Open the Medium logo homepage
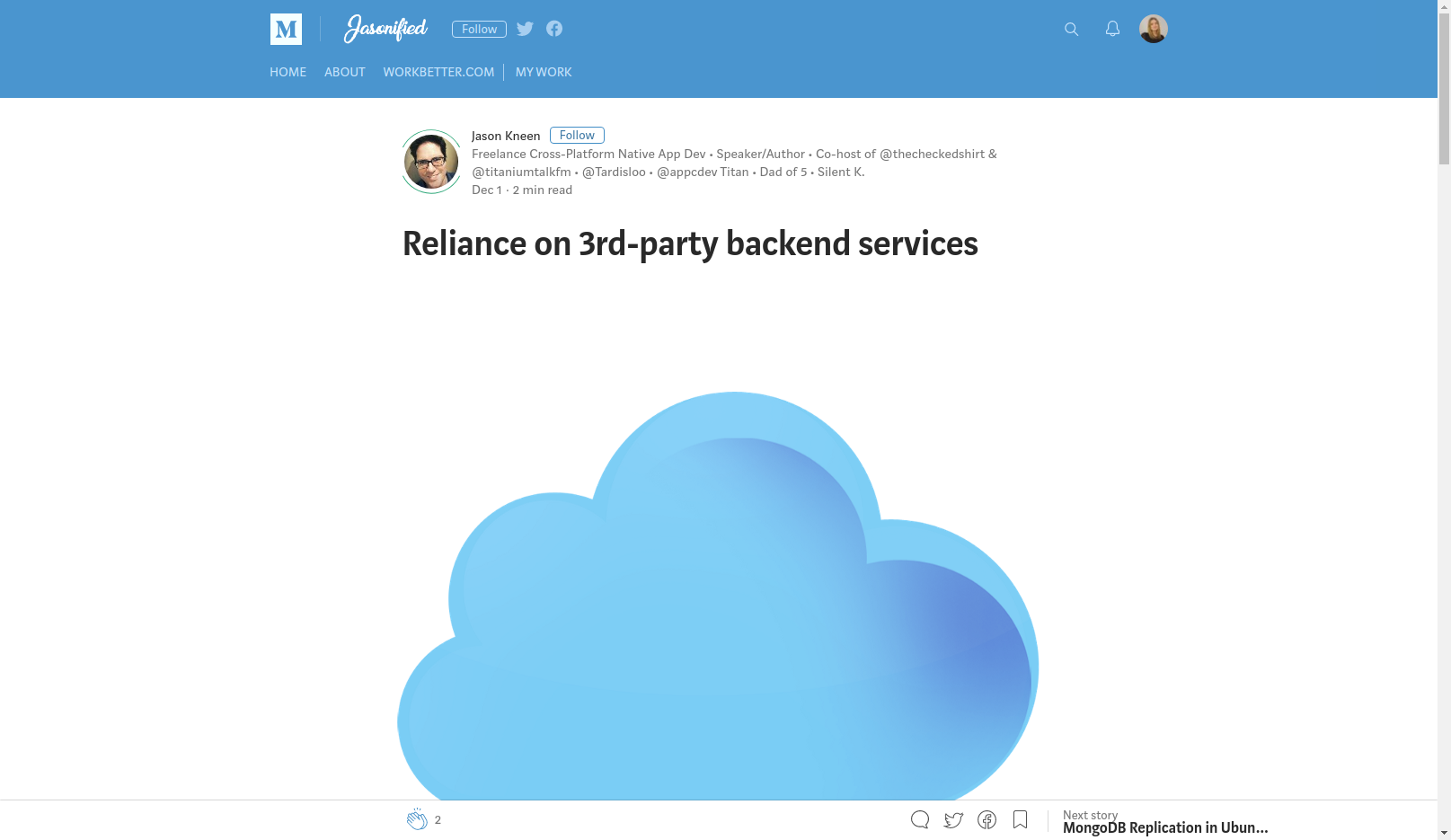This screenshot has height=840, width=1451. 286,29
